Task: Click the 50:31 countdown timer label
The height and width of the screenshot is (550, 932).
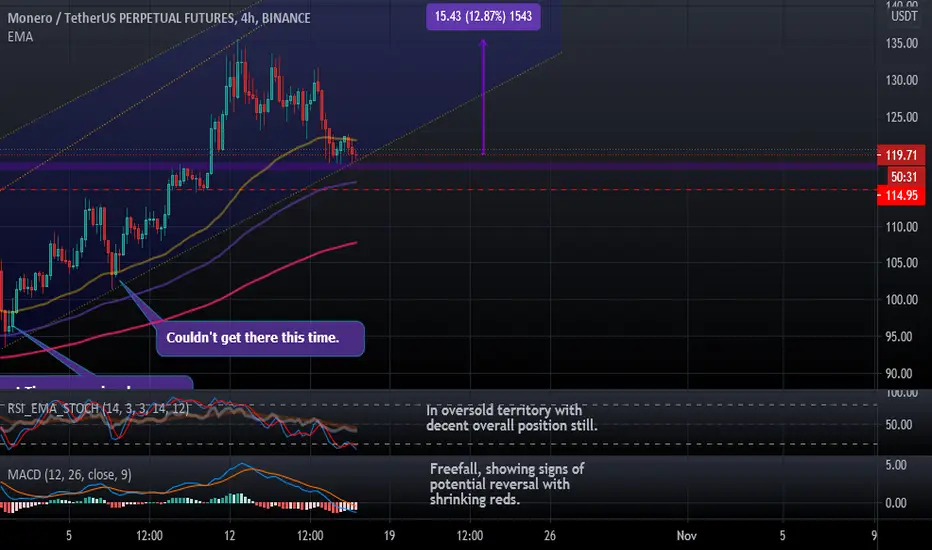Action: [x=906, y=177]
